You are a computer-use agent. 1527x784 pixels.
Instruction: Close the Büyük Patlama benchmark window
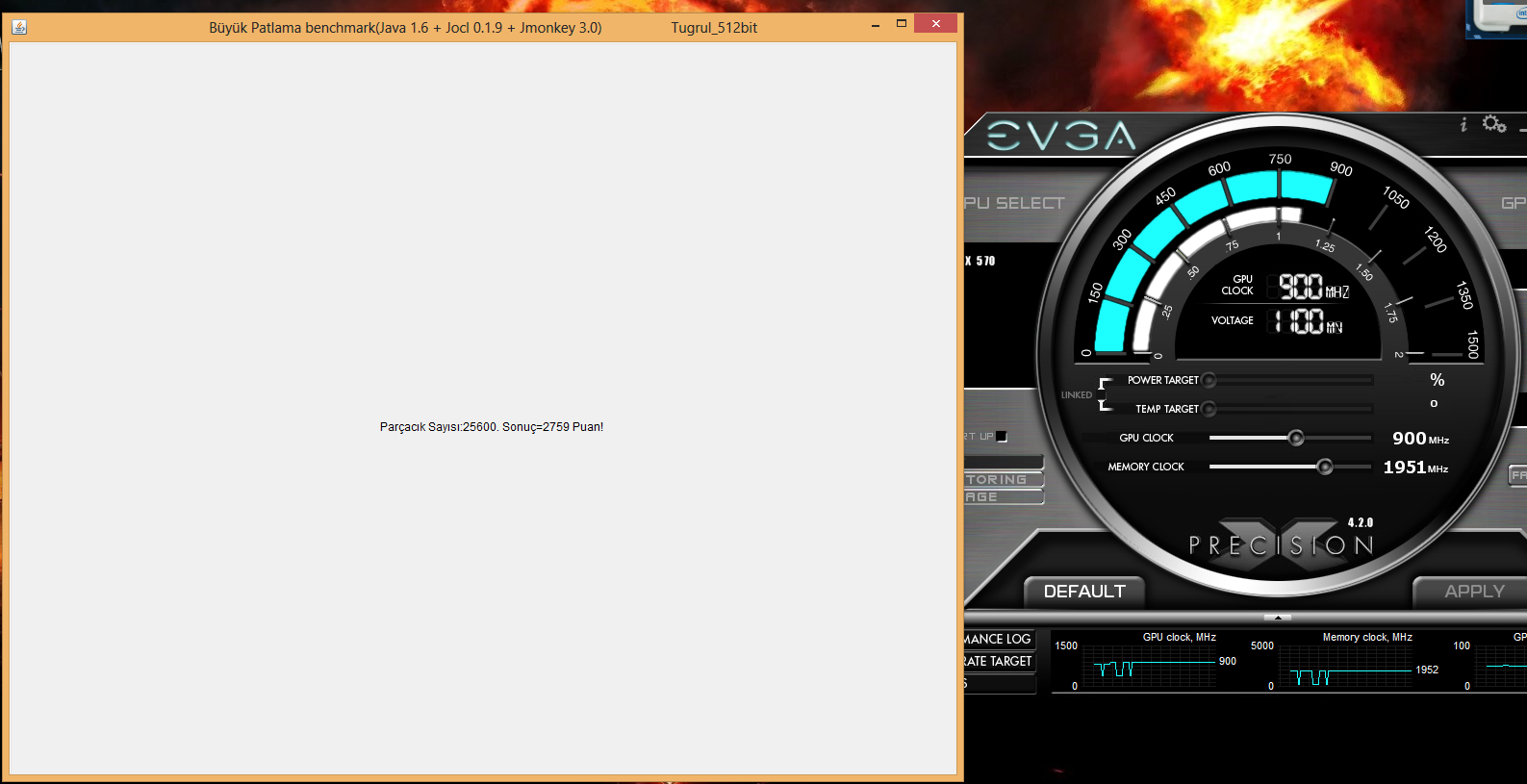[935, 23]
